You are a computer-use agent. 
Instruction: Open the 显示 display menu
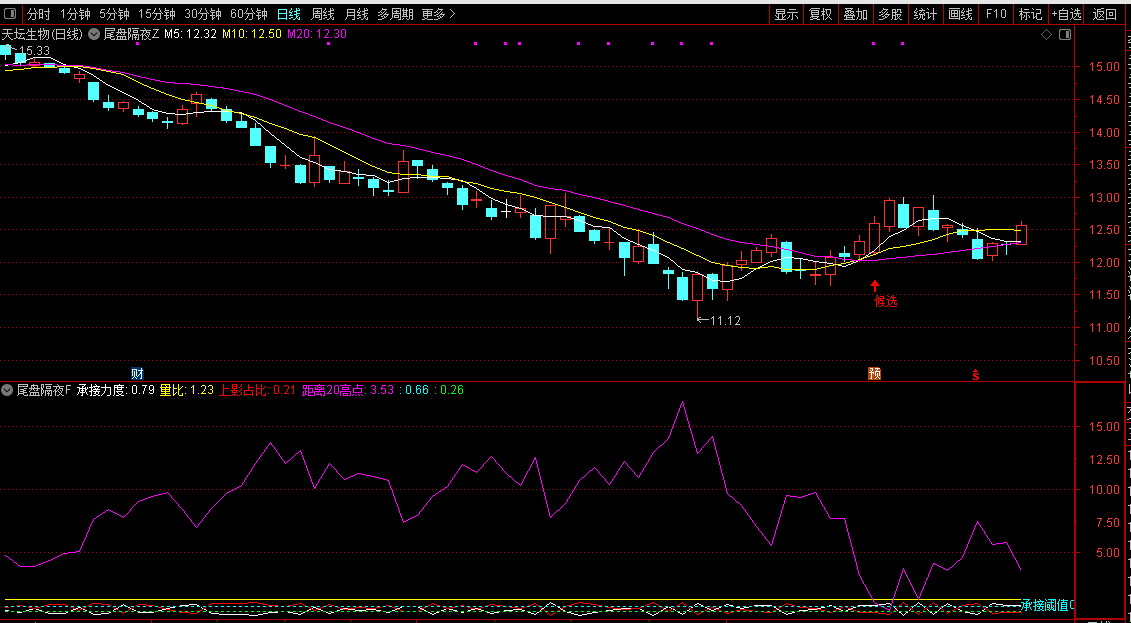786,14
